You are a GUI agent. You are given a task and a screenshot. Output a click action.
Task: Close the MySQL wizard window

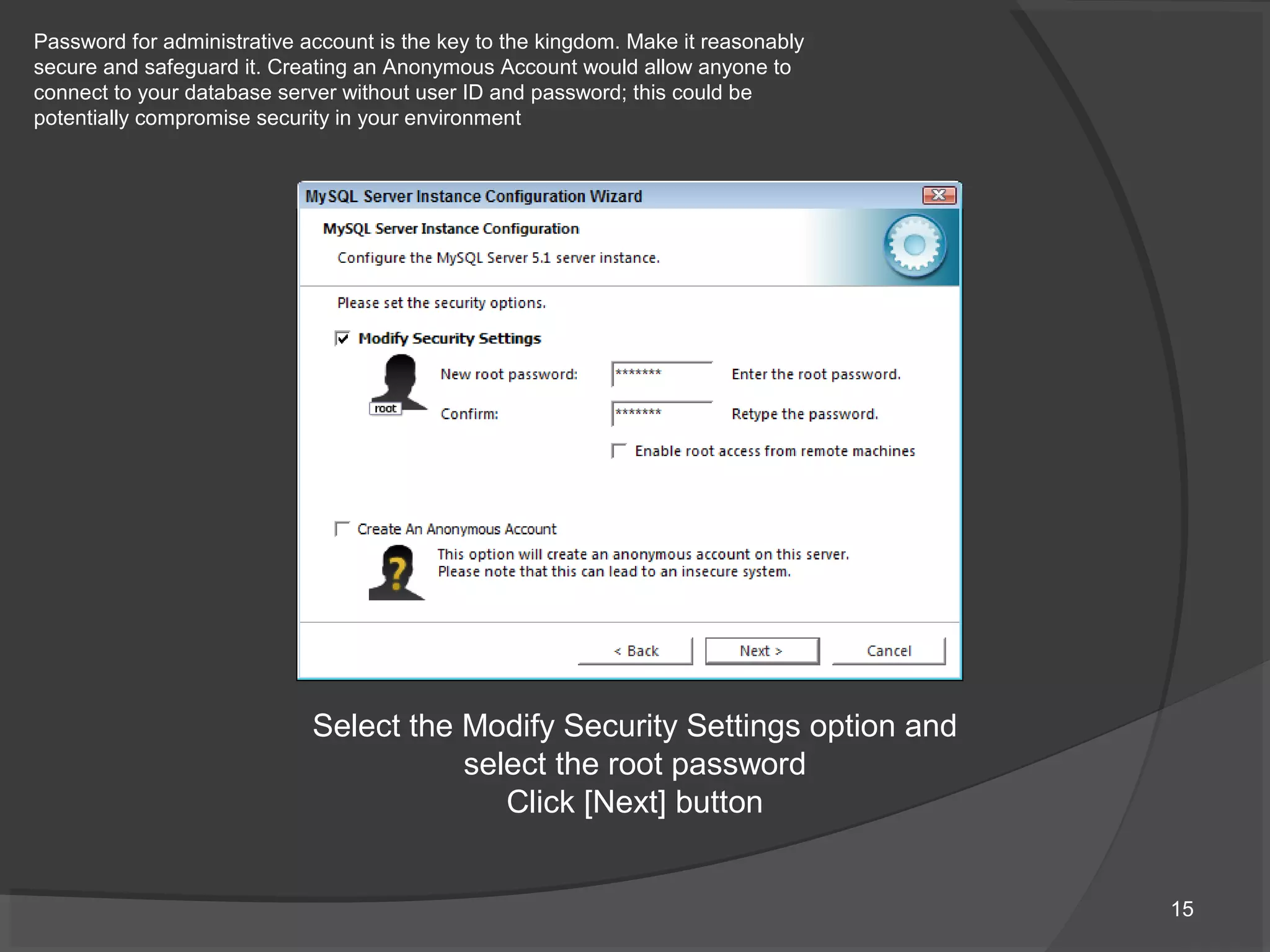click(939, 195)
